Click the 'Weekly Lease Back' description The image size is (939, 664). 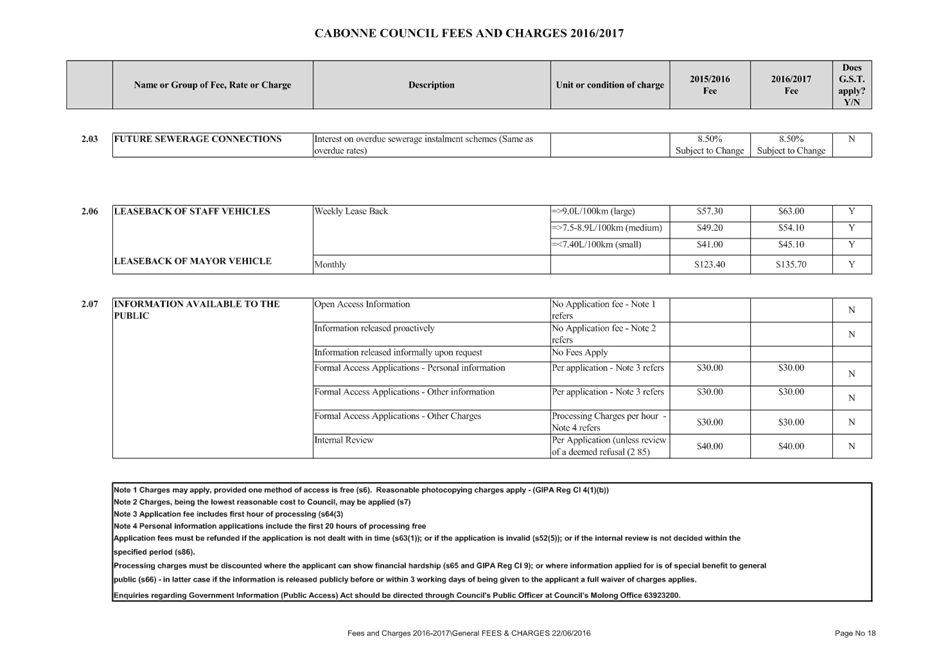point(351,211)
